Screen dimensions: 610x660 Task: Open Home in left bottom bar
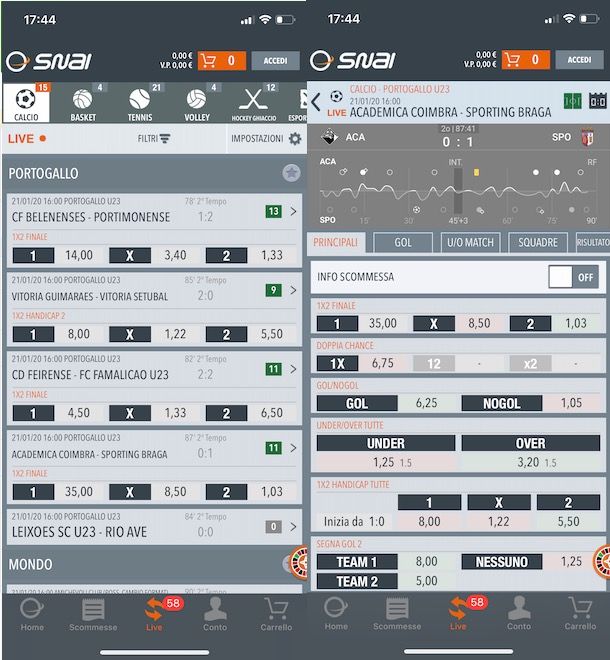[32, 615]
